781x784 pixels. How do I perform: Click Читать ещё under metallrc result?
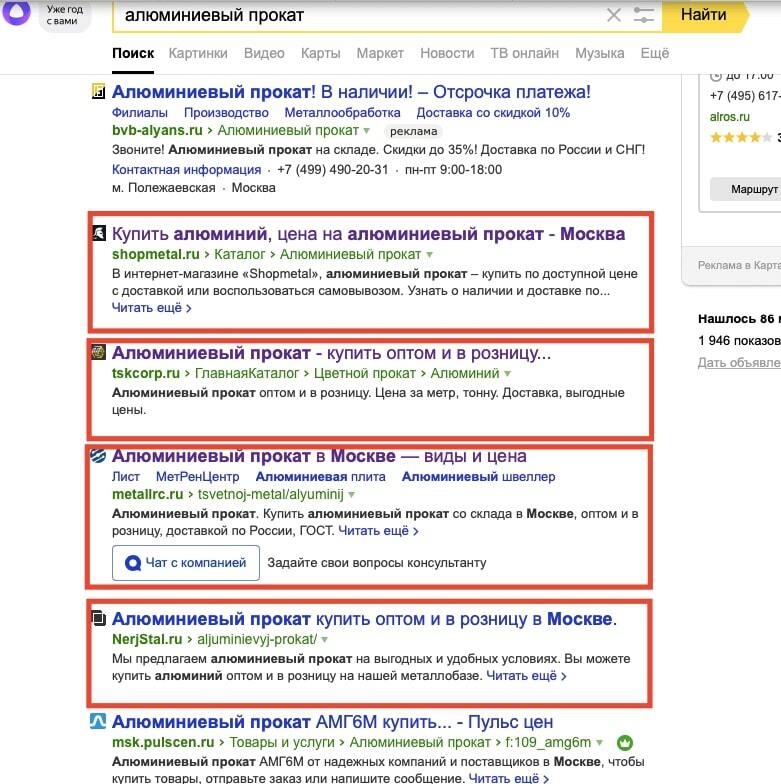point(378,530)
